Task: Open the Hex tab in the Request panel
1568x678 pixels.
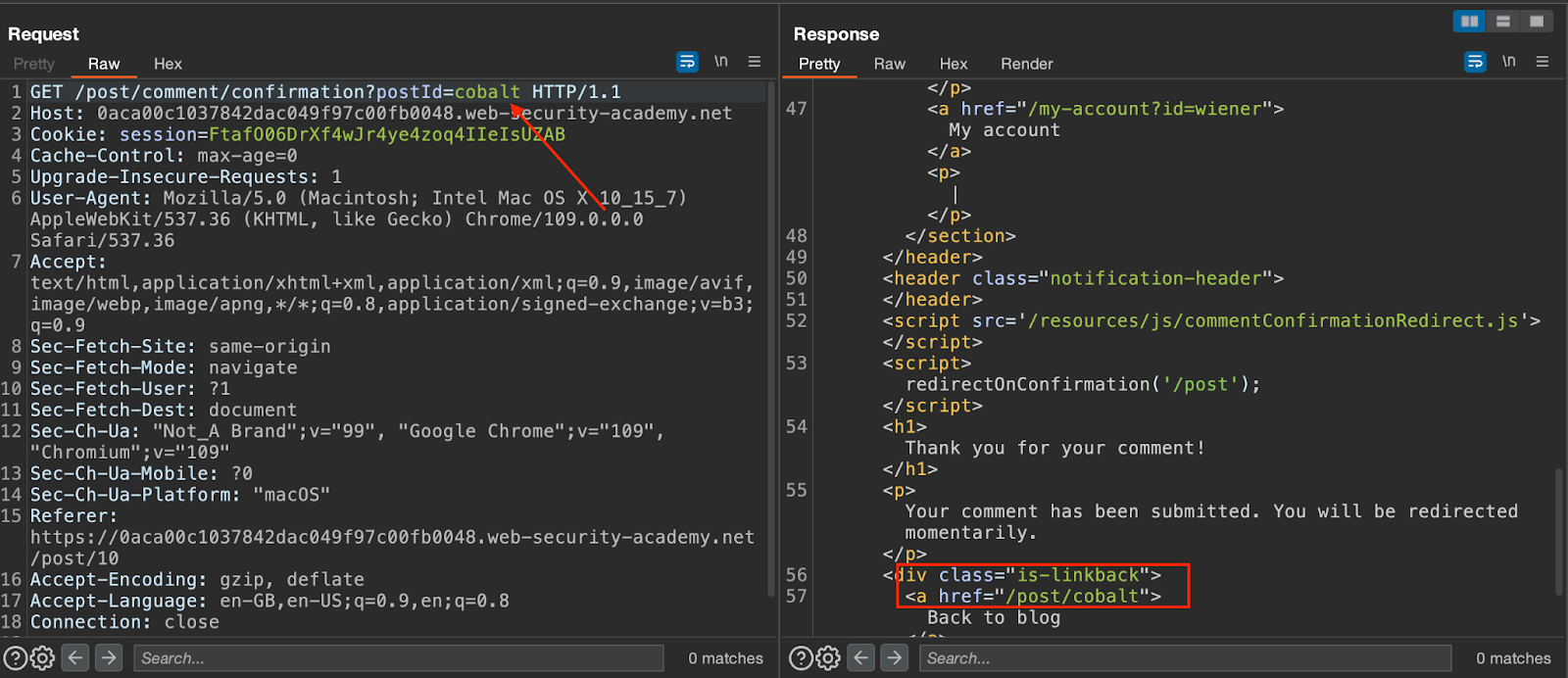Action: [168, 64]
